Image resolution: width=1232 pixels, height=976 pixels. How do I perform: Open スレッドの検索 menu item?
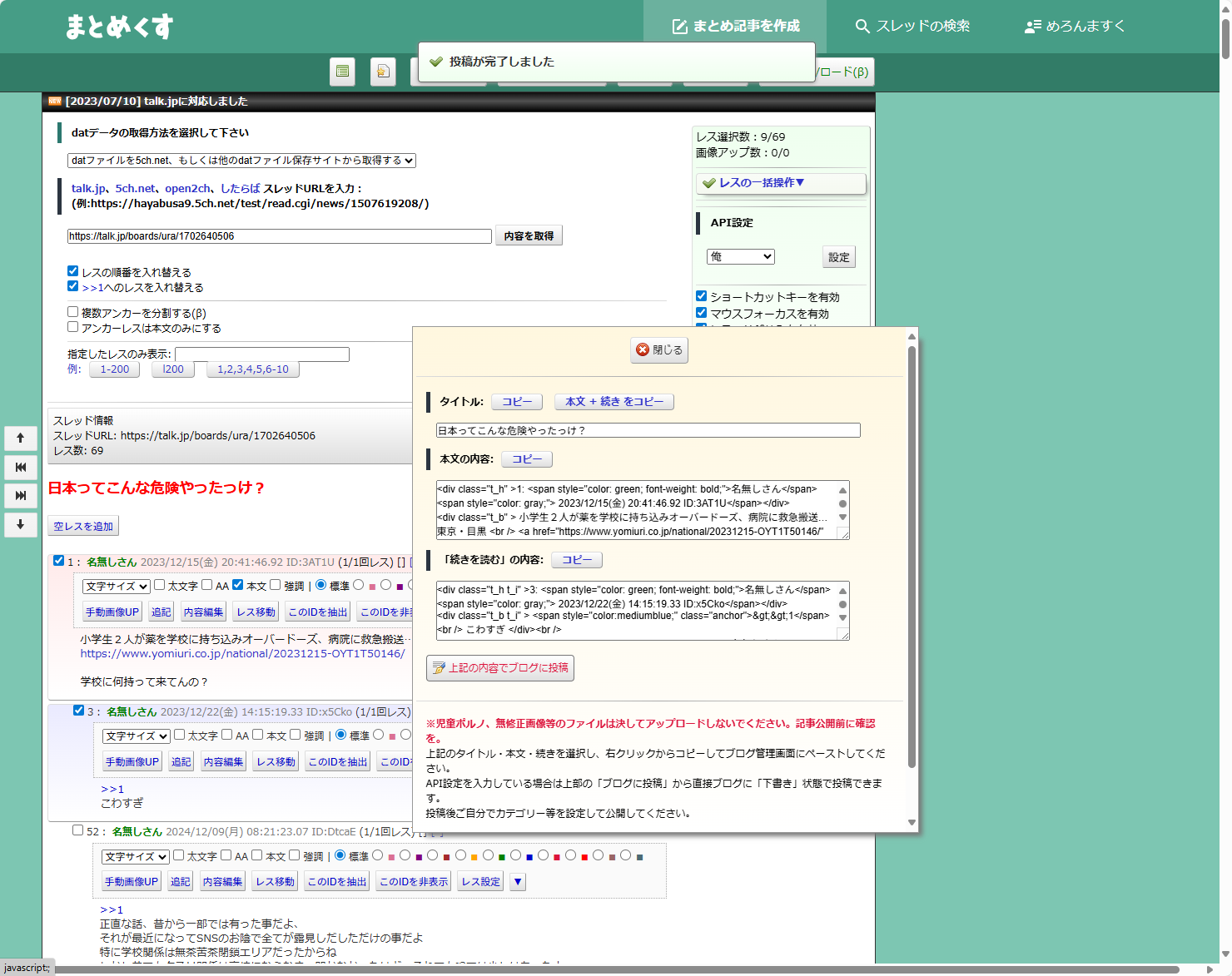click(912, 27)
